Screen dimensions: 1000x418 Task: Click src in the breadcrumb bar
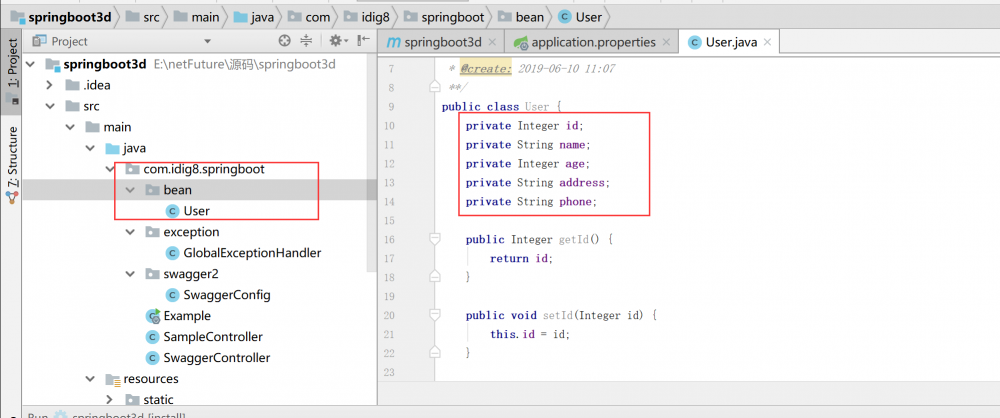click(143, 17)
